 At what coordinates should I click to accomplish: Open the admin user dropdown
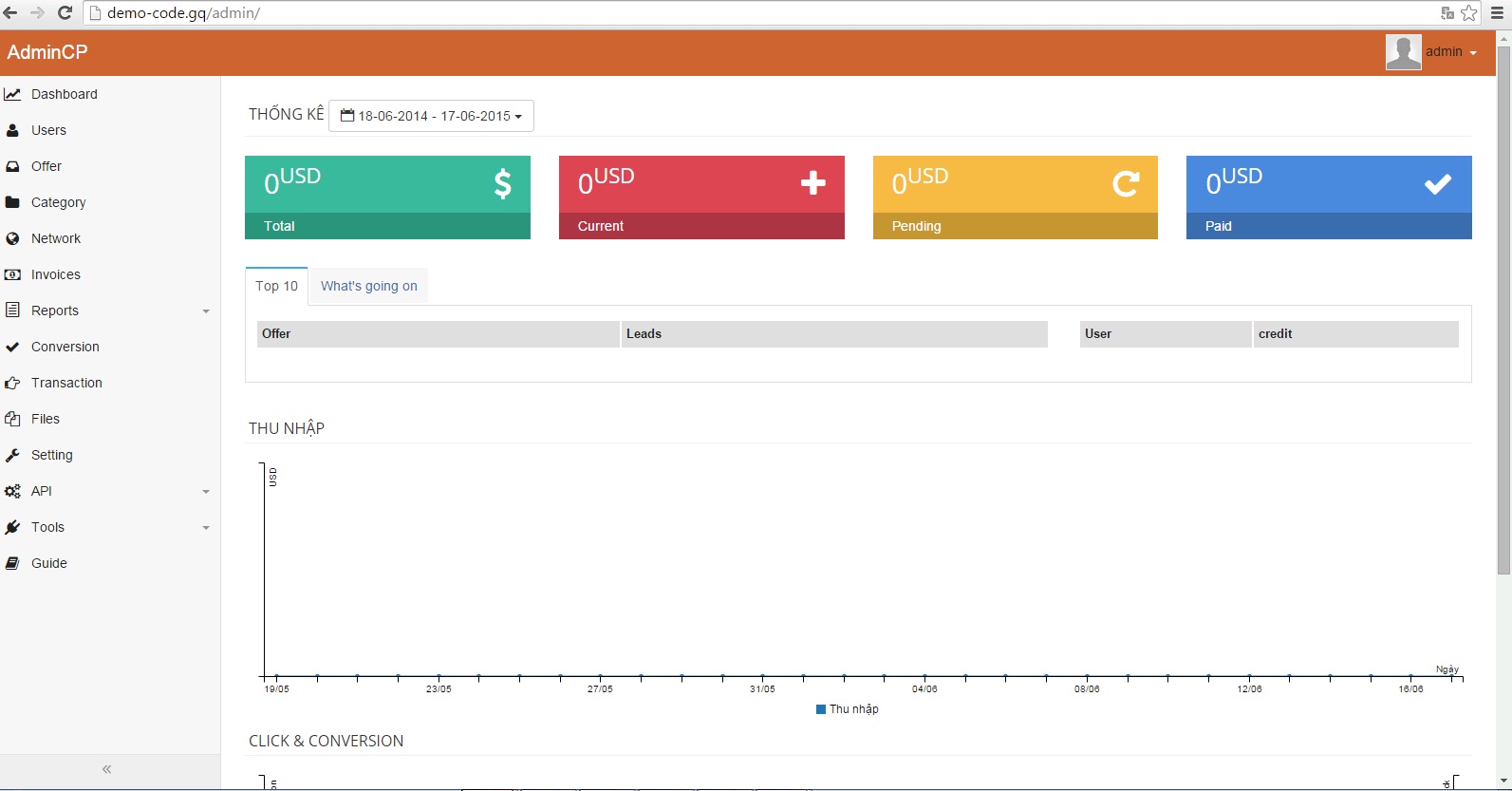pyautogui.click(x=1432, y=52)
